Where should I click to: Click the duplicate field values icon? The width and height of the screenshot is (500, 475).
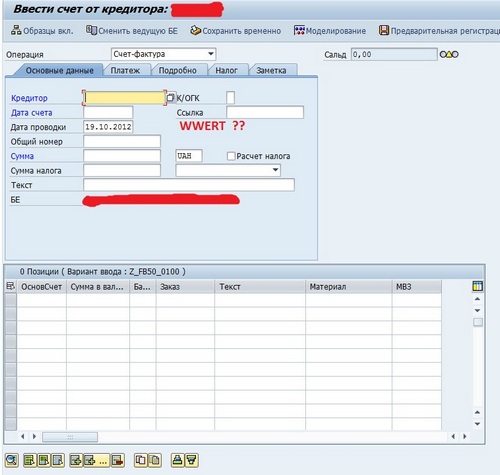point(155,460)
